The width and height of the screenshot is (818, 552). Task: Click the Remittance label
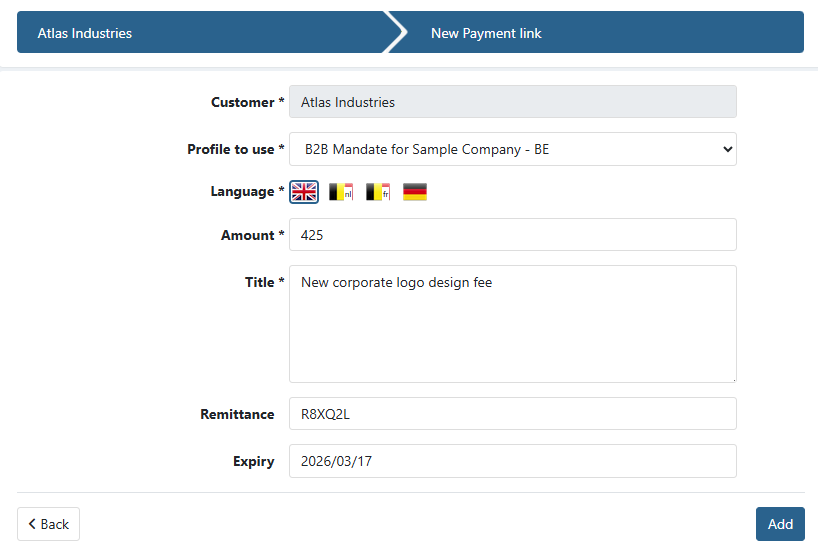pyautogui.click(x=237, y=414)
